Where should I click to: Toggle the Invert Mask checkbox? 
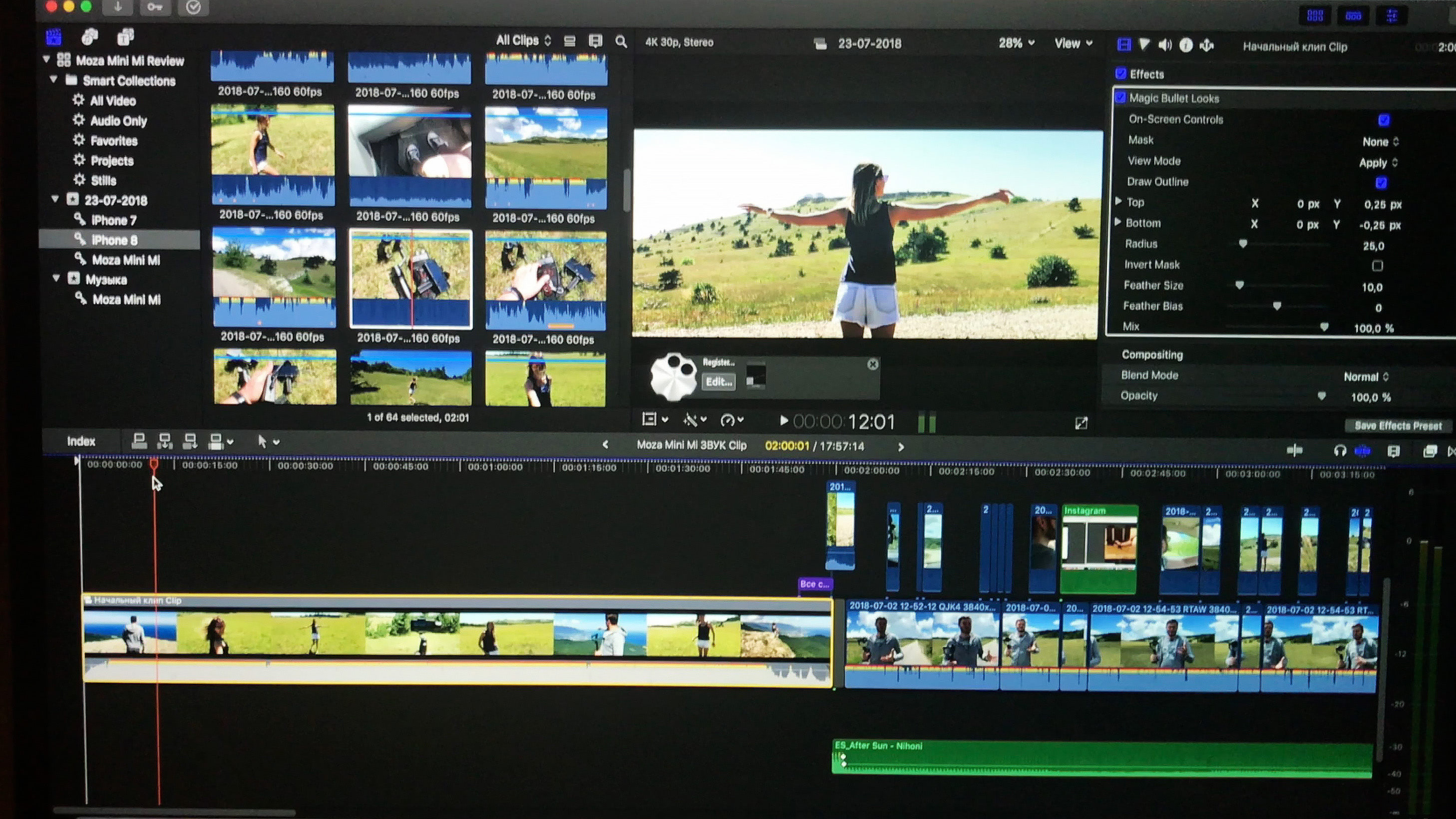coord(1378,266)
